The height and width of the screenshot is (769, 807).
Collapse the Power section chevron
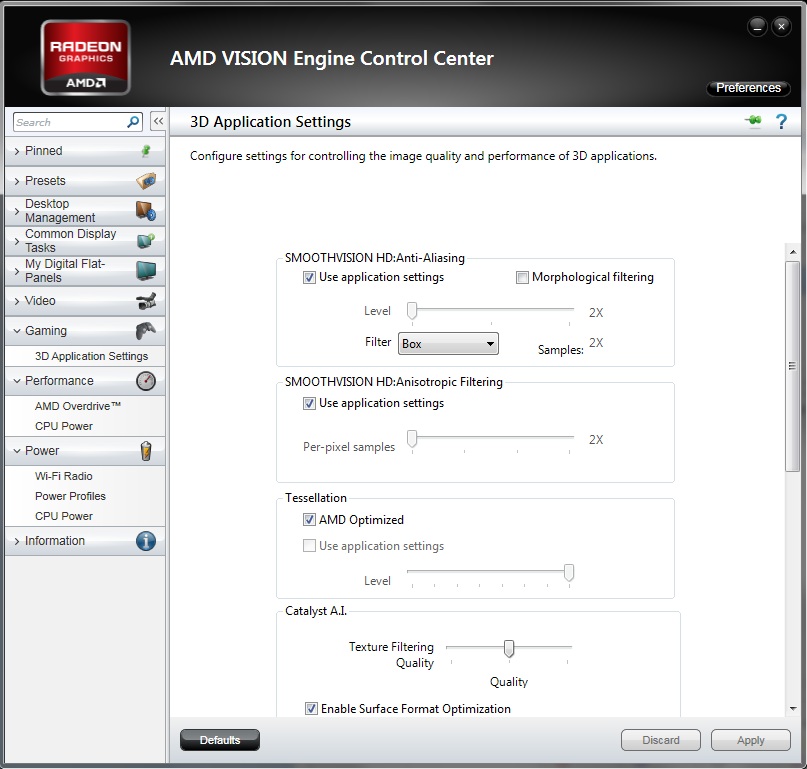(x=17, y=451)
